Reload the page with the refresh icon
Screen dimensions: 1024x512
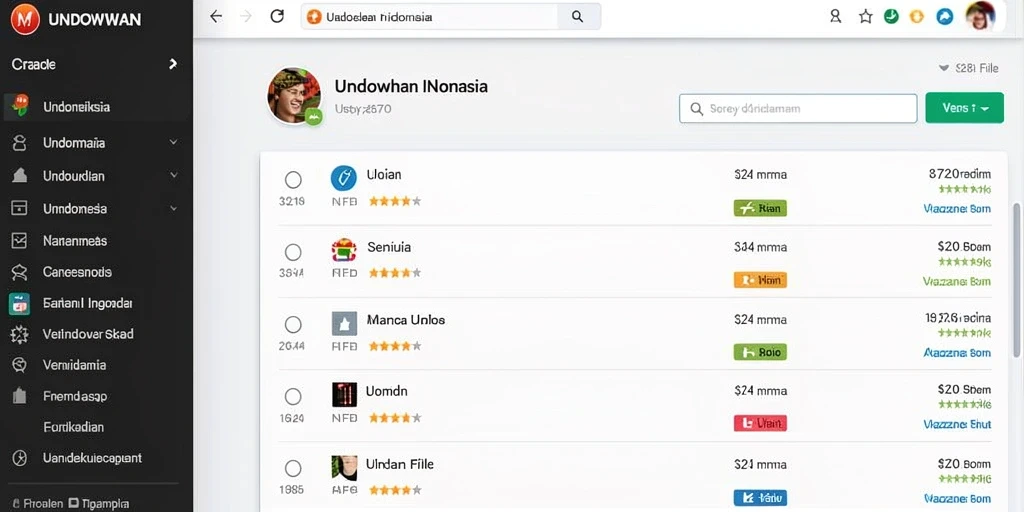277,16
